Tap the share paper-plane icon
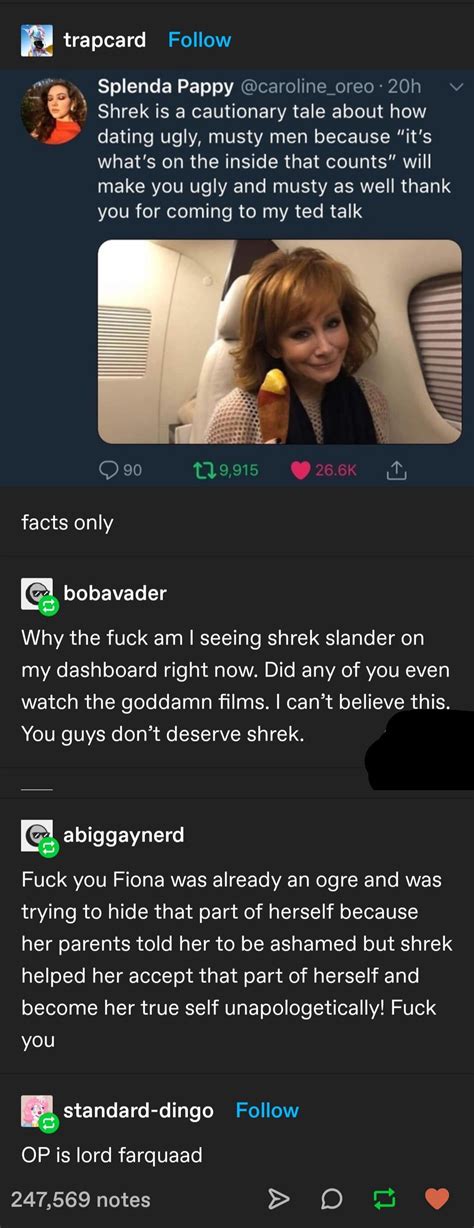The width and height of the screenshot is (474, 1228). point(281,1198)
